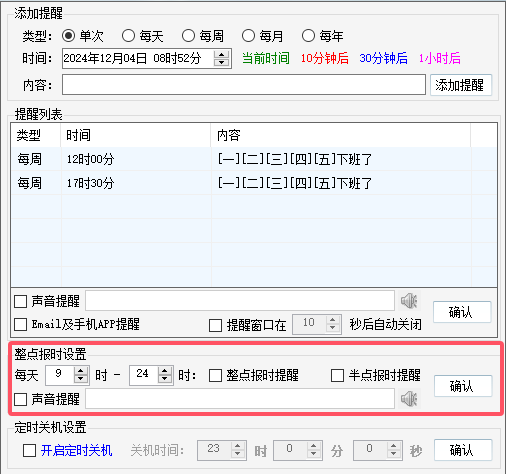Increase the chime end hour

pos(165,371)
